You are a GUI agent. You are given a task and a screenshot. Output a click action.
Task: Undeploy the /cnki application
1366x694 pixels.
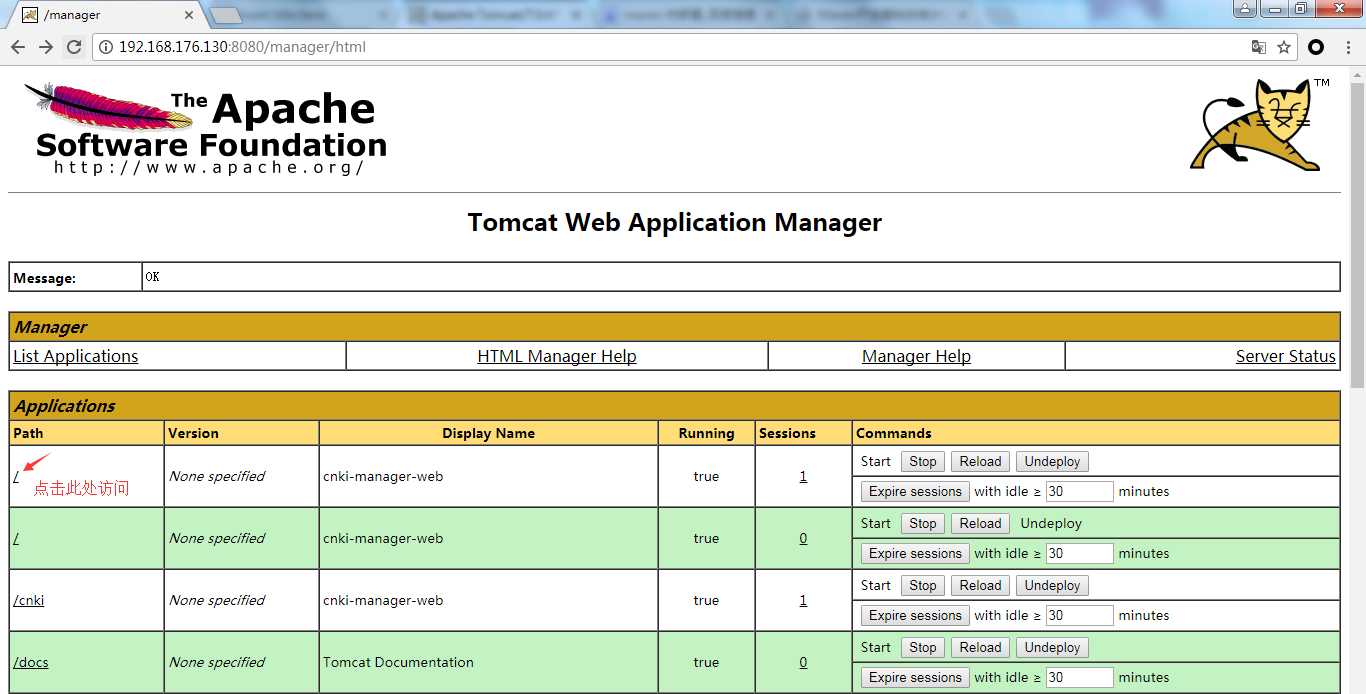coord(1052,585)
